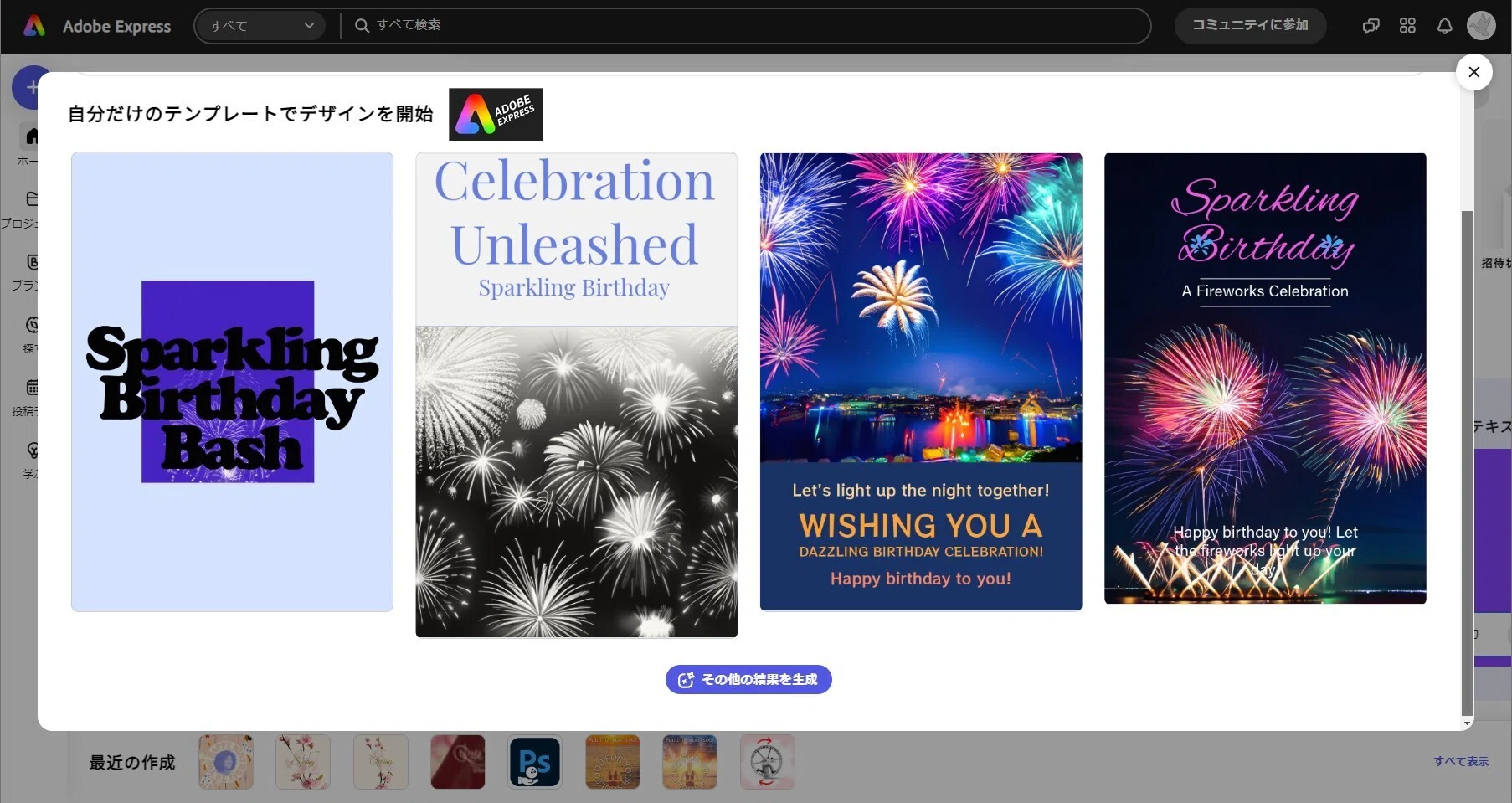
Task: Click the コミュニティに参加 button
Action: point(1250,26)
